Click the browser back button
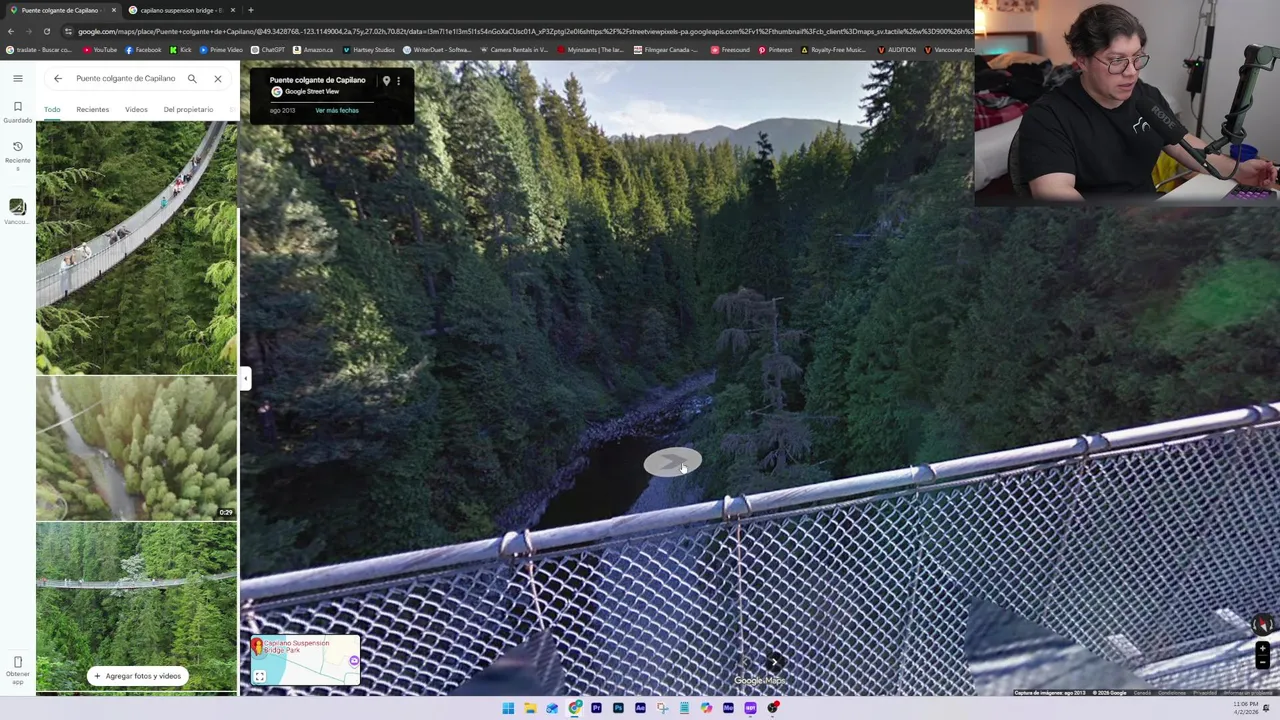This screenshot has width=1280, height=720. [10, 31]
